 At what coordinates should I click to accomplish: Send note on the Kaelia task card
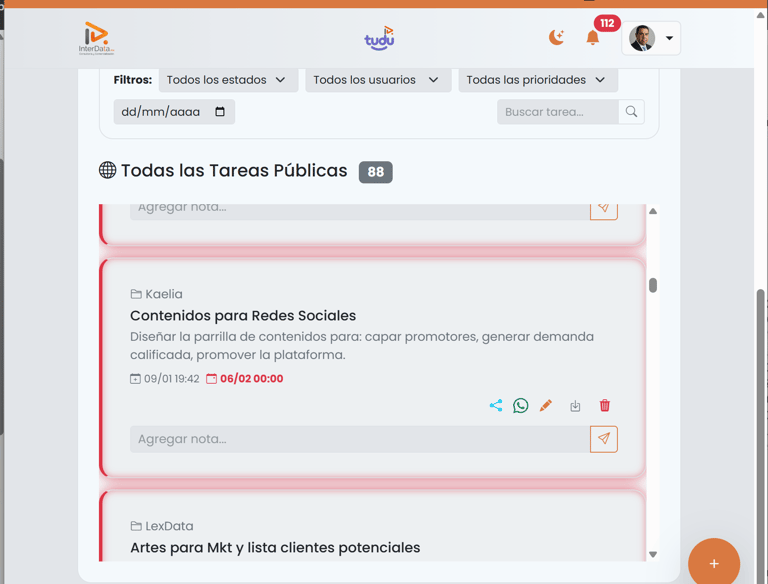pyautogui.click(x=604, y=439)
